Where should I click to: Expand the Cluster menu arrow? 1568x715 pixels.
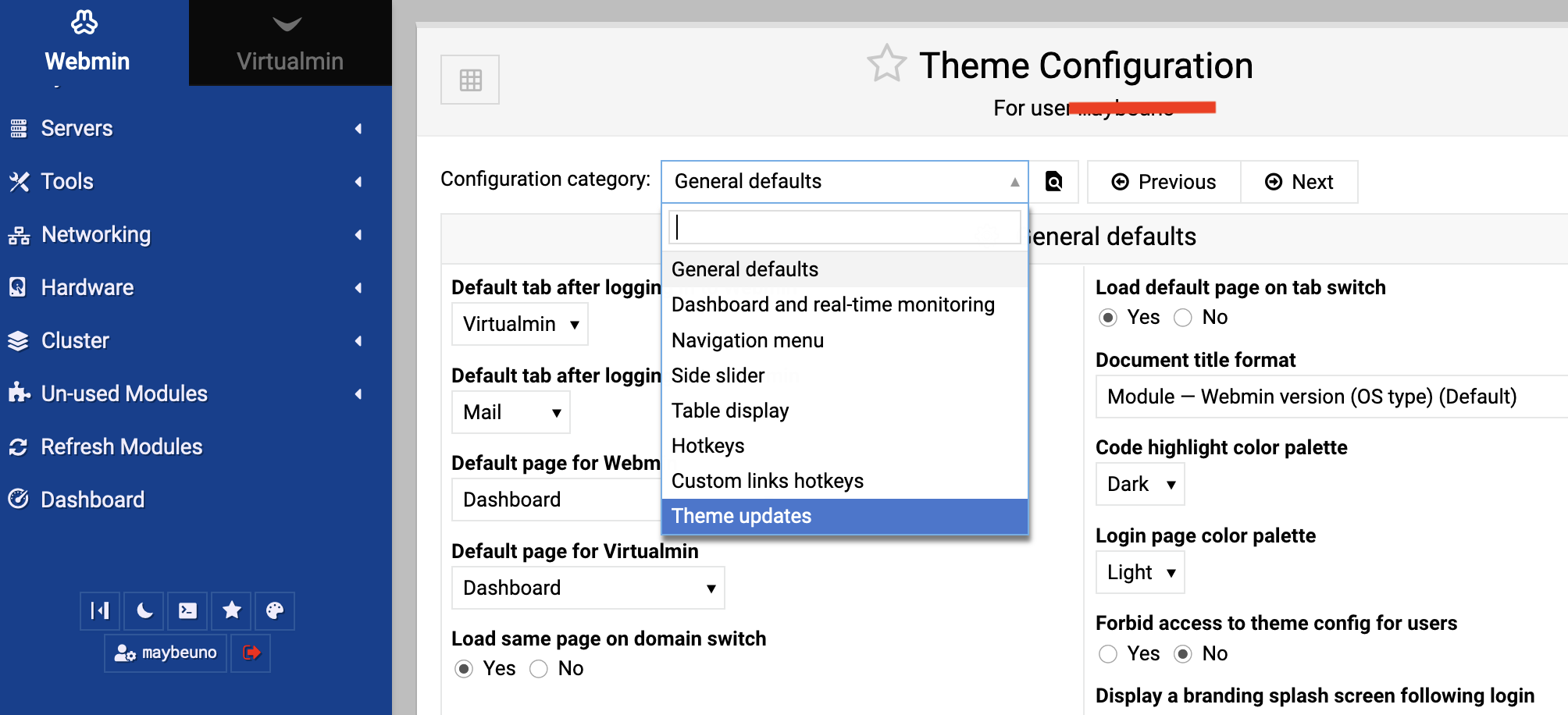coord(358,341)
